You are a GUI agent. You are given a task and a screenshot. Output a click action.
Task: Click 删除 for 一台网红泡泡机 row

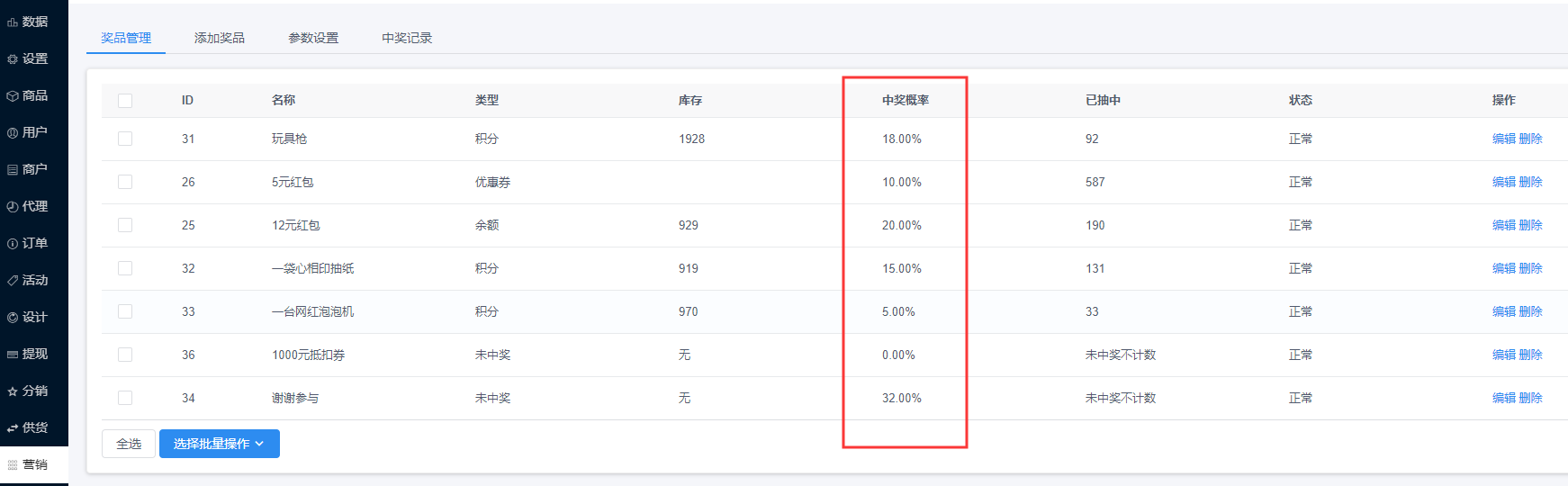[1531, 311]
